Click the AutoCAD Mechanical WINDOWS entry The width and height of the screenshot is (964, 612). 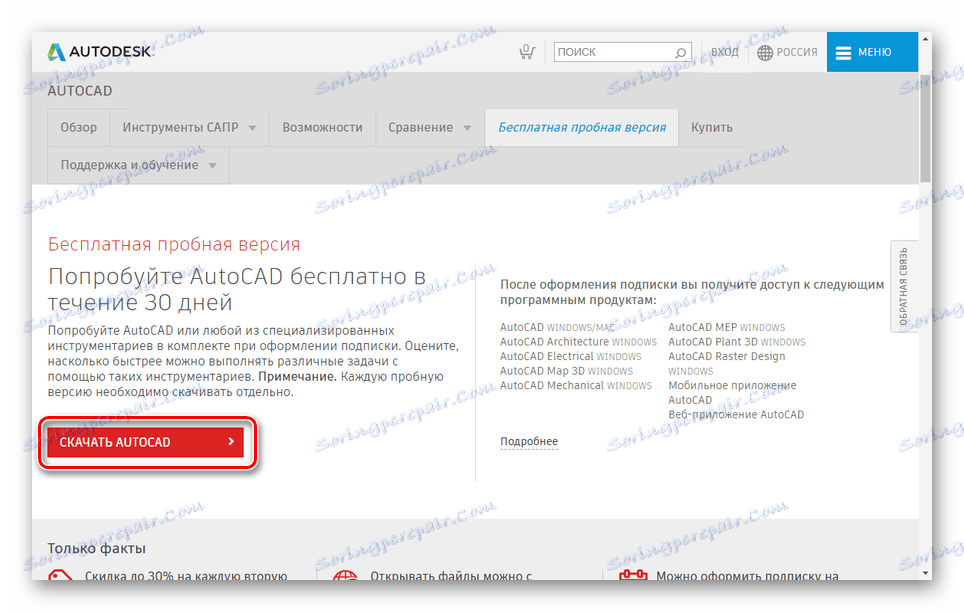[x=575, y=385]
